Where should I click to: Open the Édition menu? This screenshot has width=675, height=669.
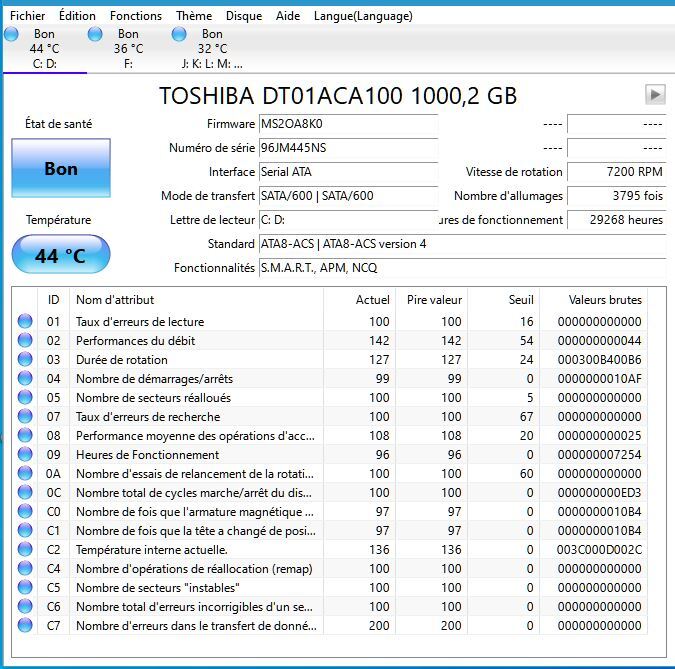77,16
